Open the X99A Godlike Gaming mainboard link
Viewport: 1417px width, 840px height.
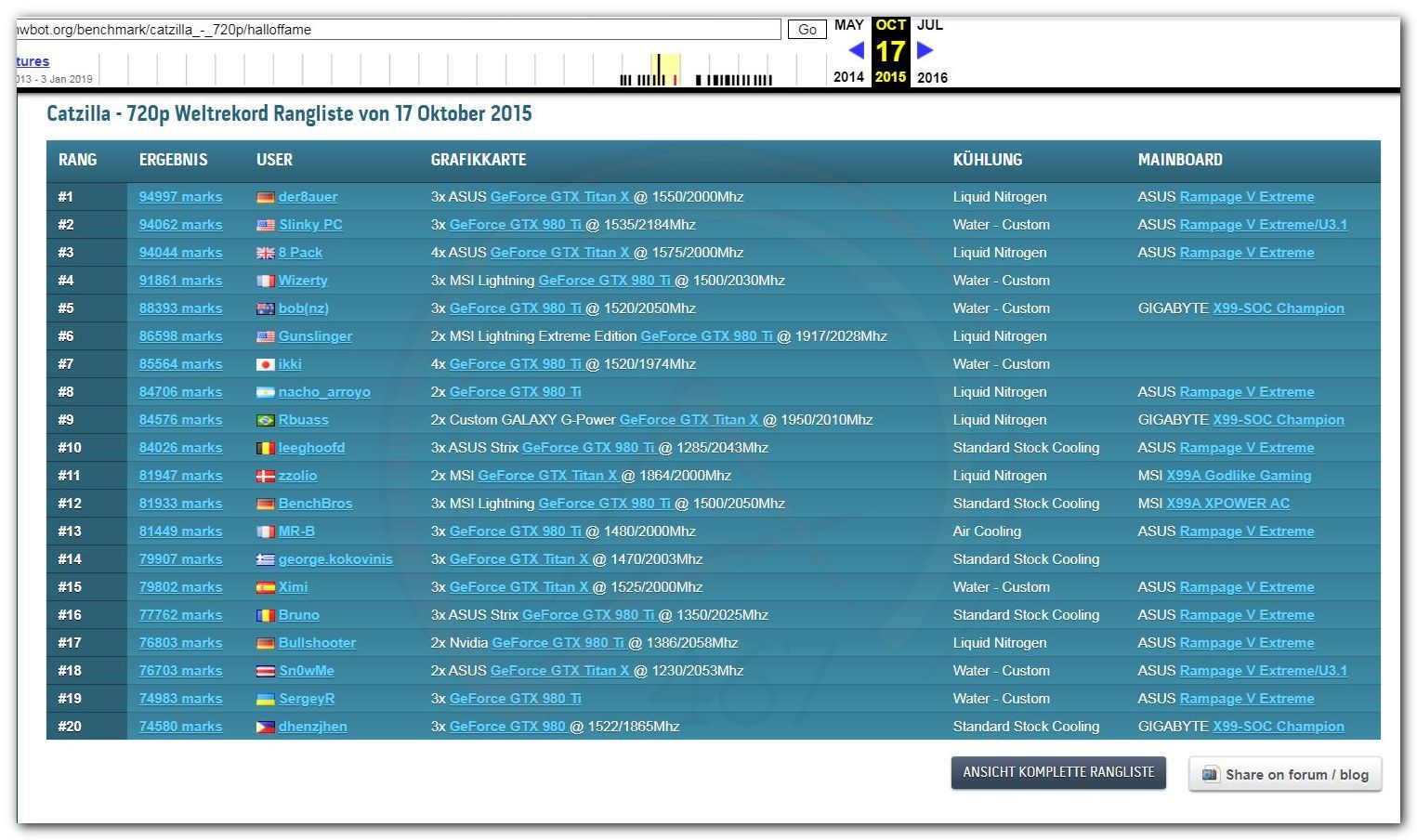coord(1239,476)
